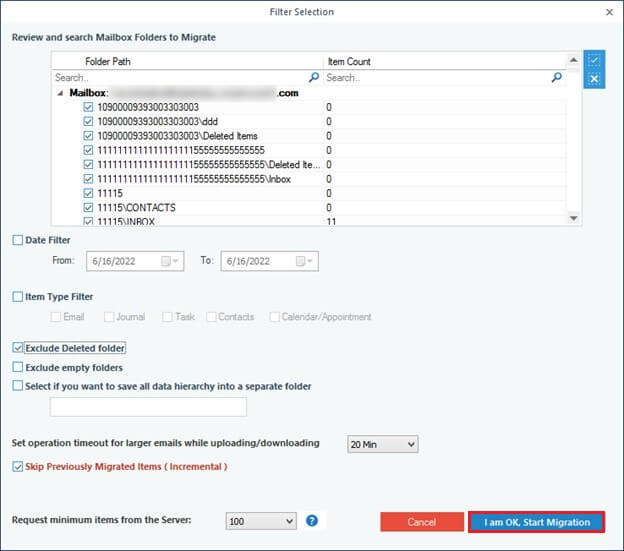
Task: Uncheck the 11115\CONTACTS folder checkbox
Action: point(88,208)
